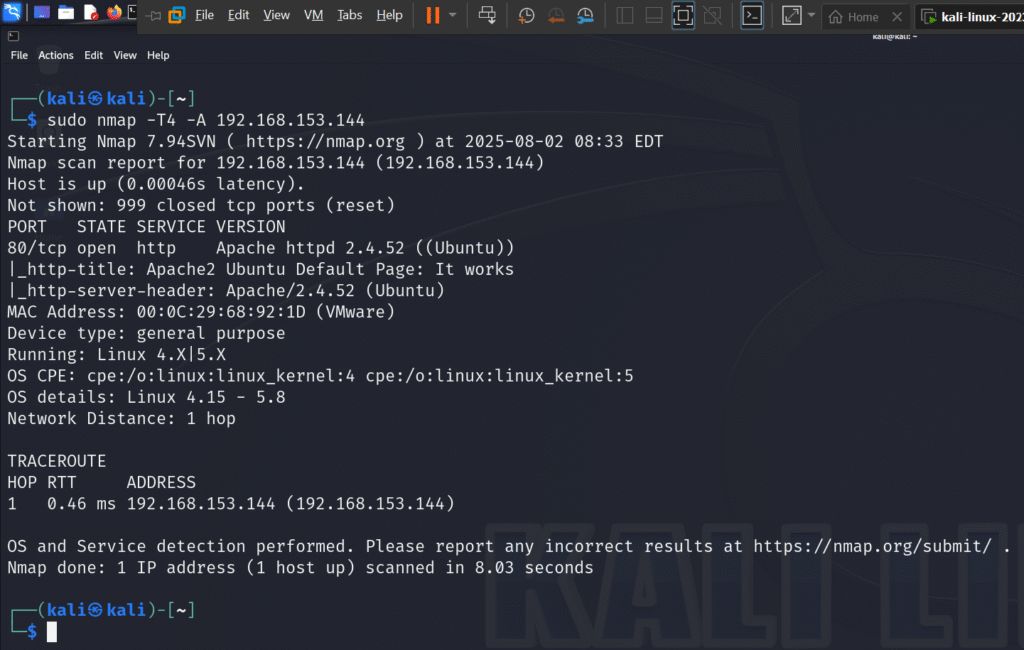Viewport: 1024px width, 650px height.
Task: Click the terminal window icon above the menu
Action: tap(13, 36)
